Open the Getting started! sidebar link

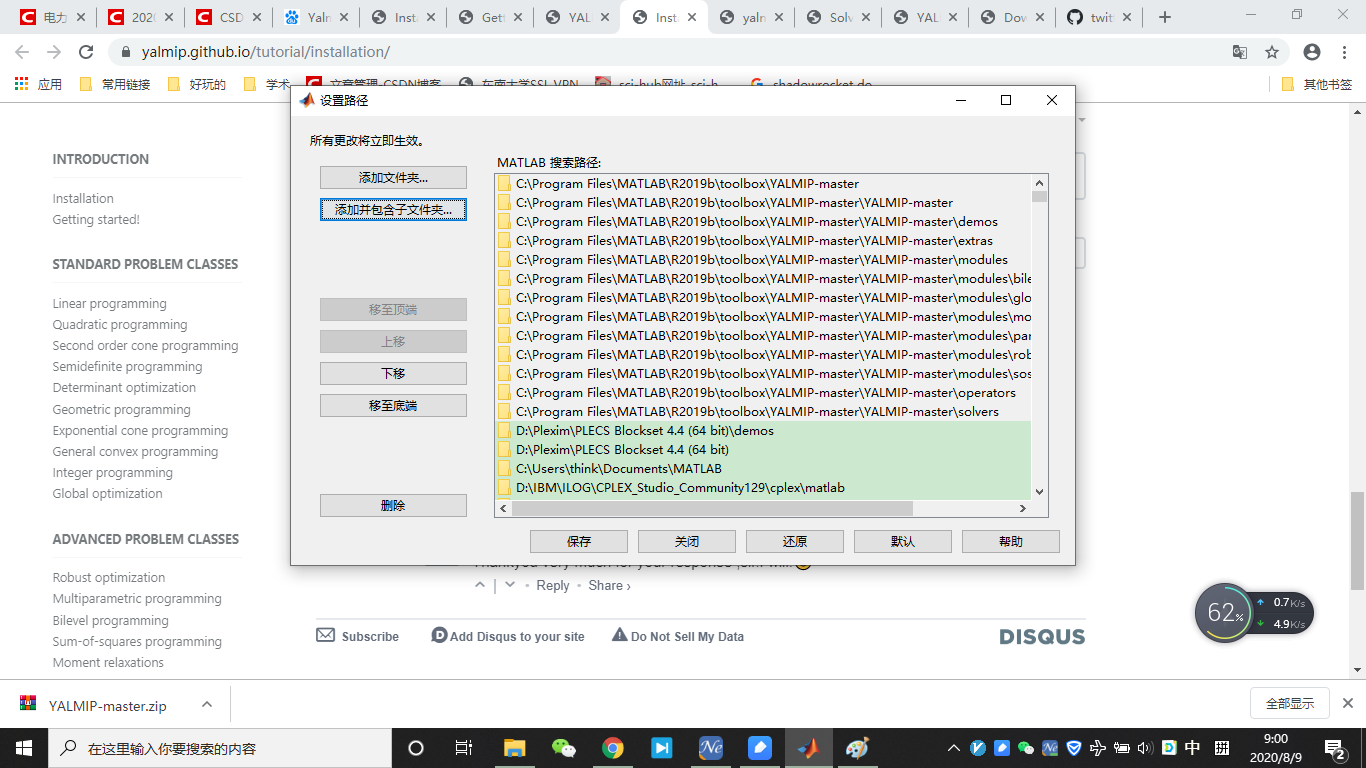point(96,219)
